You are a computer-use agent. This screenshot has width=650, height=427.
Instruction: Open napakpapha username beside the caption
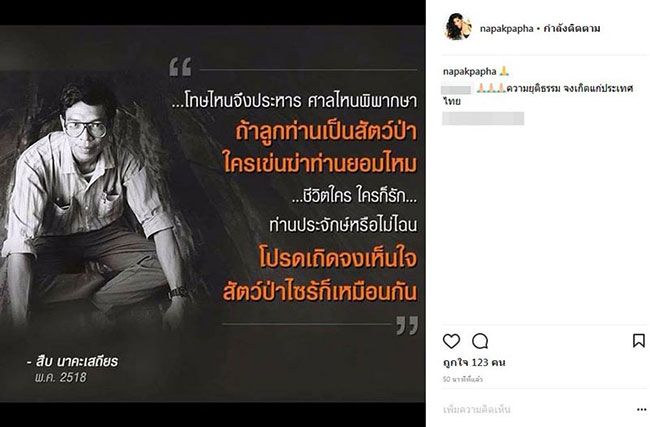pos(469,71)
